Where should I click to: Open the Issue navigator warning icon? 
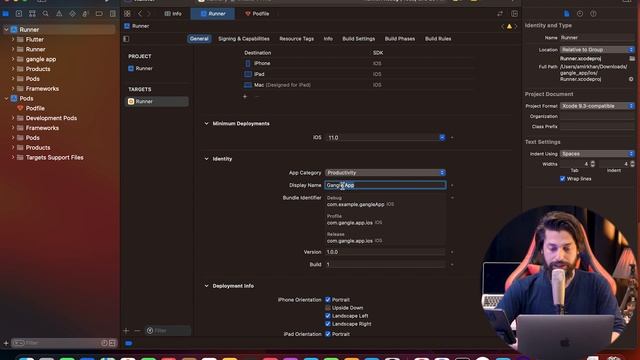click(x=59, y=13)
